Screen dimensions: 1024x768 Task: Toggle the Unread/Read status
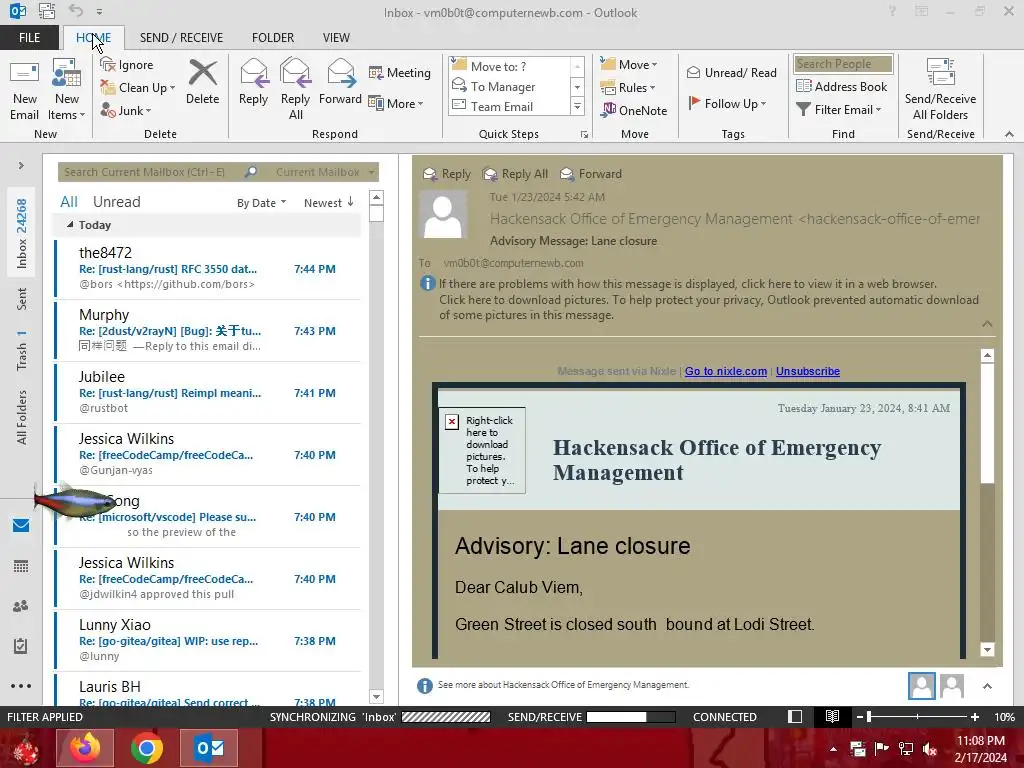[x=731, y=72]
